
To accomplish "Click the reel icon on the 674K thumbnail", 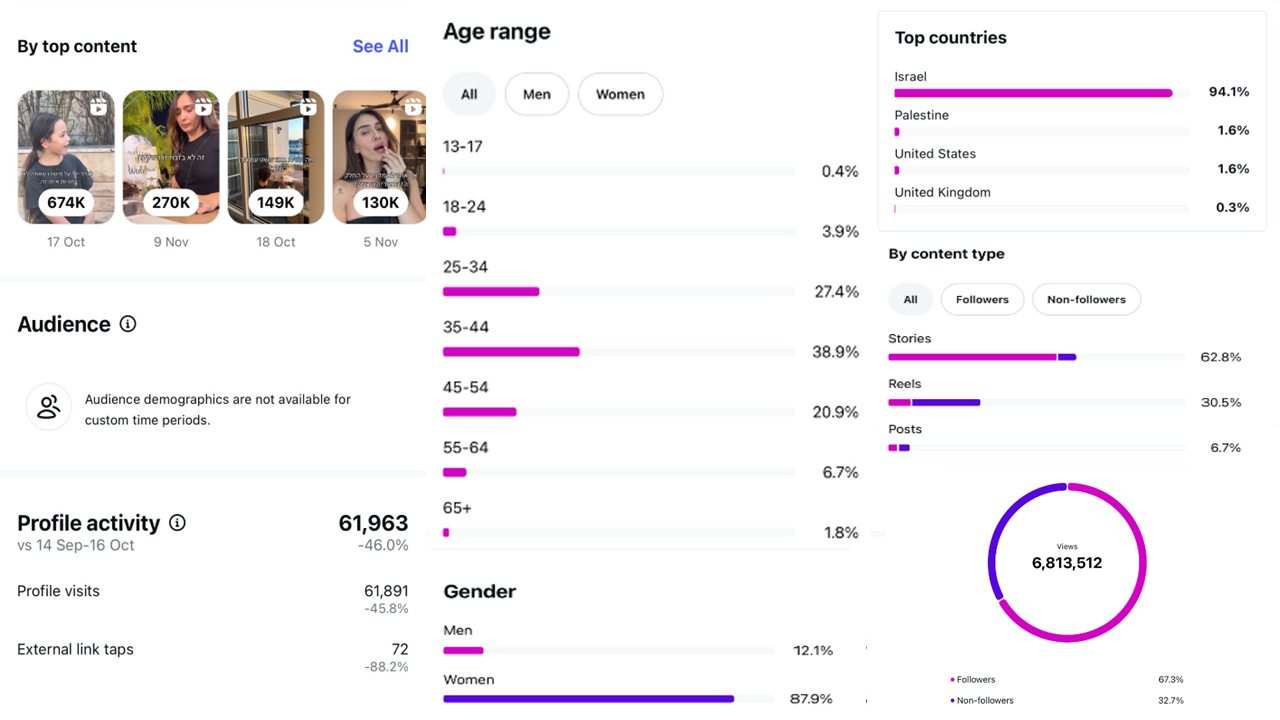I will [x=98, y=107].
